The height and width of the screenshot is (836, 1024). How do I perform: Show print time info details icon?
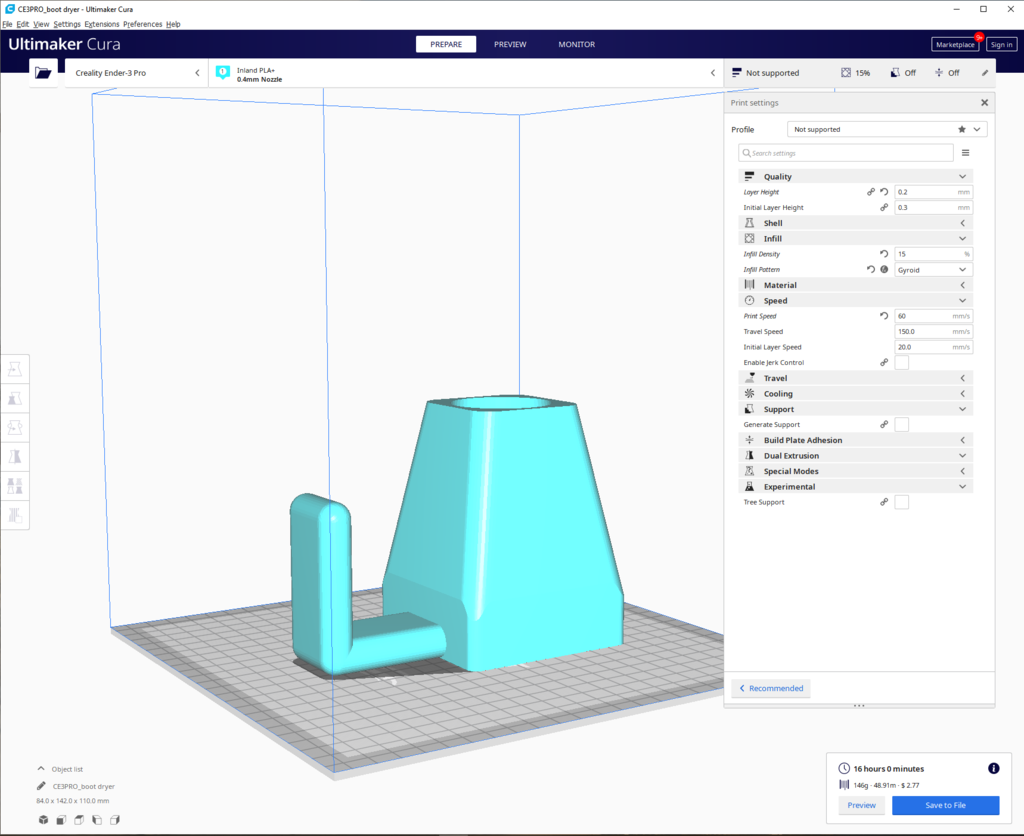coord(993,769)
